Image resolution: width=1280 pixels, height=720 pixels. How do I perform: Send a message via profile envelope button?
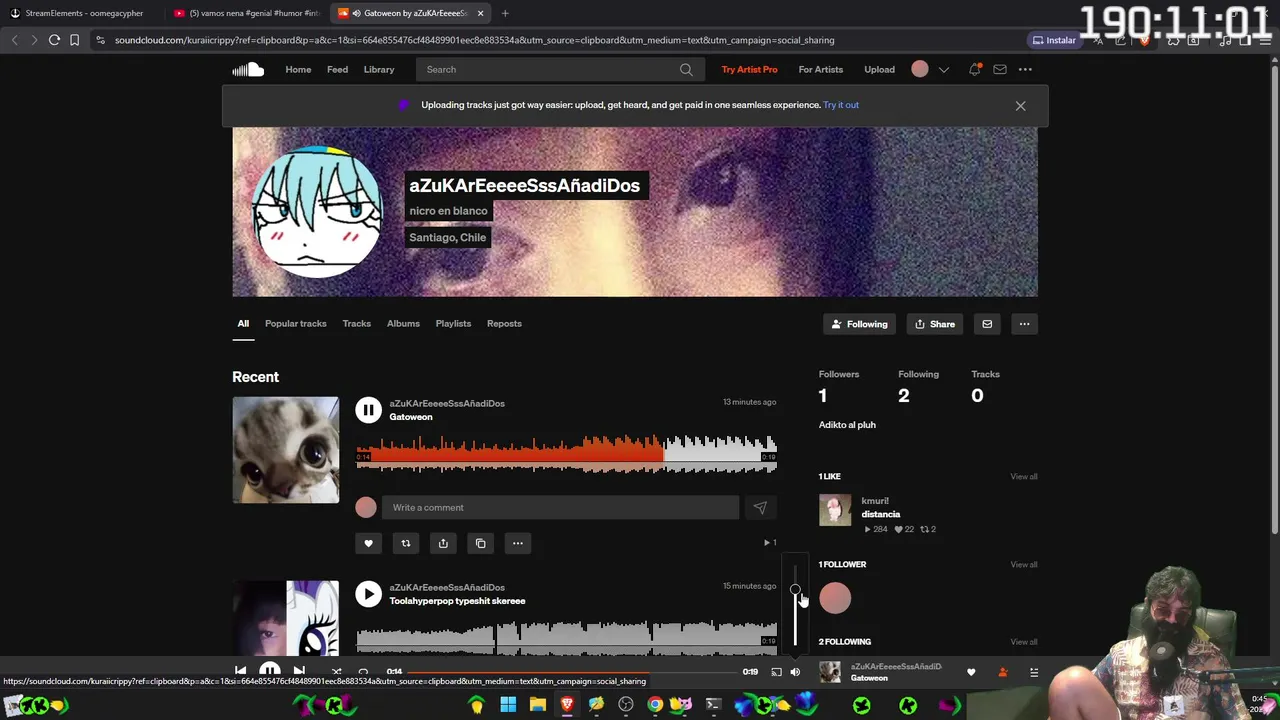[x=987, y=324]
